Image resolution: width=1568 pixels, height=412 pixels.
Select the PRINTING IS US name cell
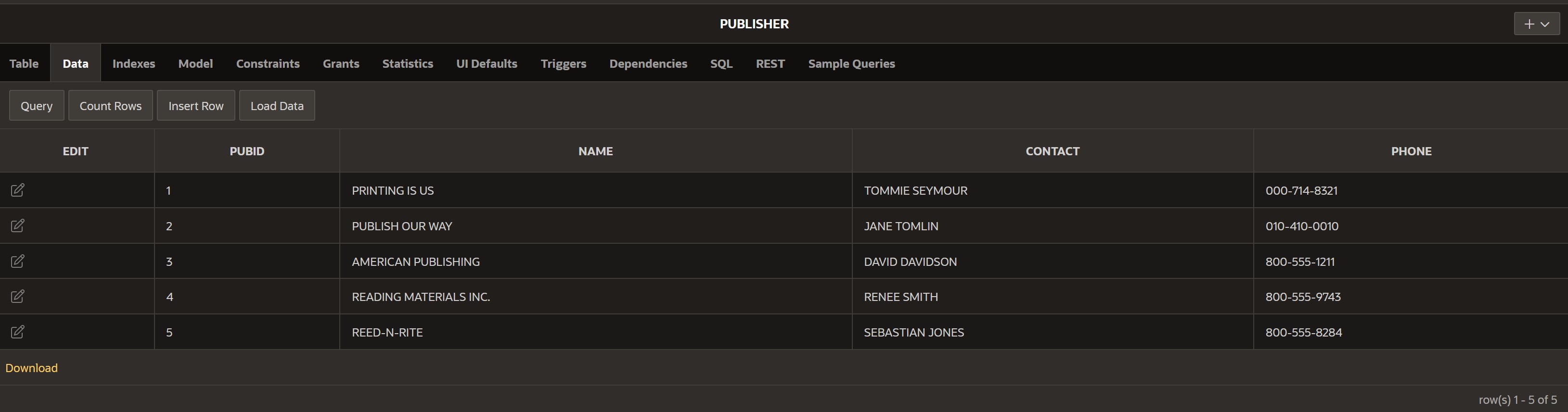pos(595,190)
